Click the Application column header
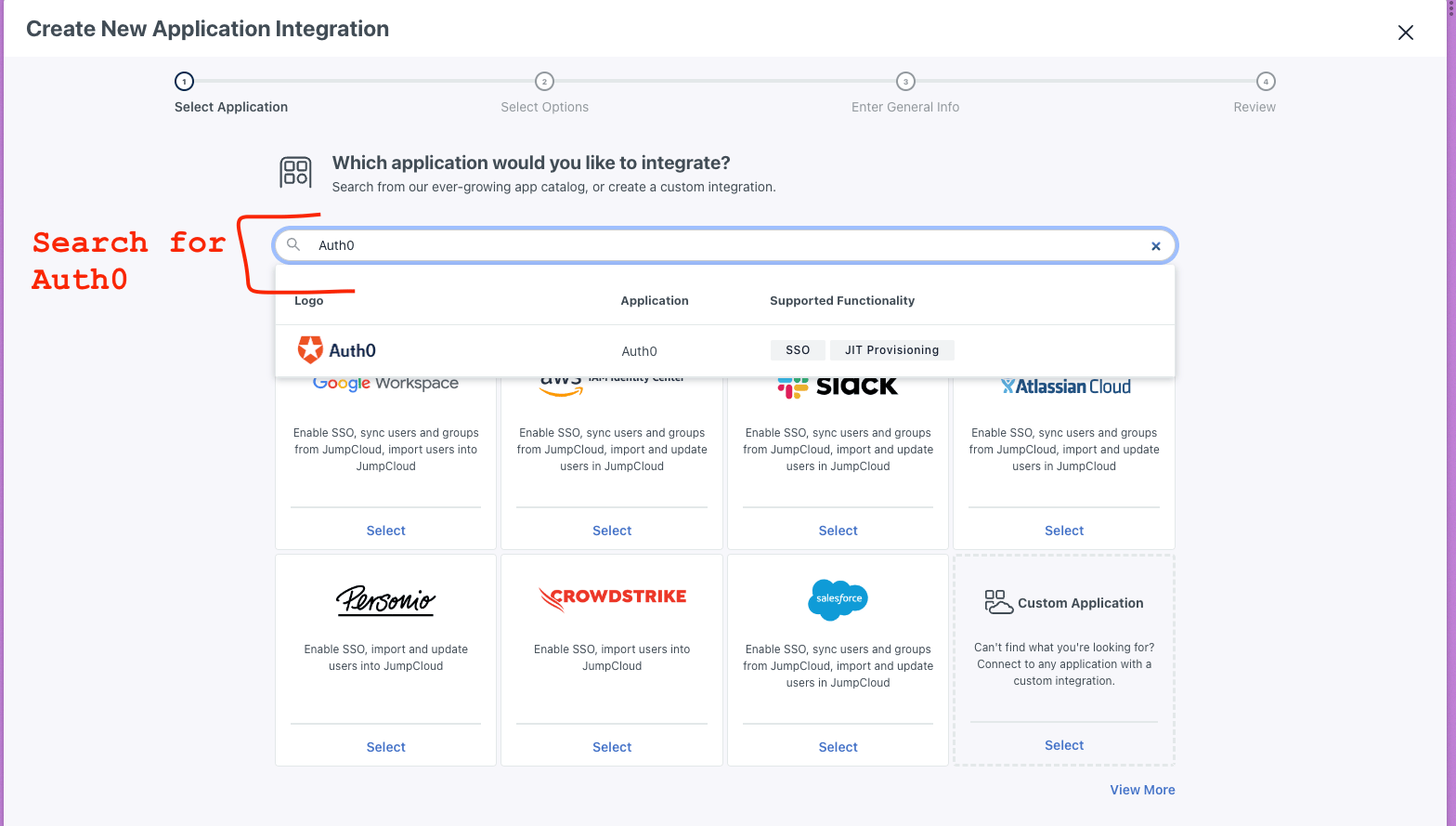1456x826 pixels. tap(655, 301)
